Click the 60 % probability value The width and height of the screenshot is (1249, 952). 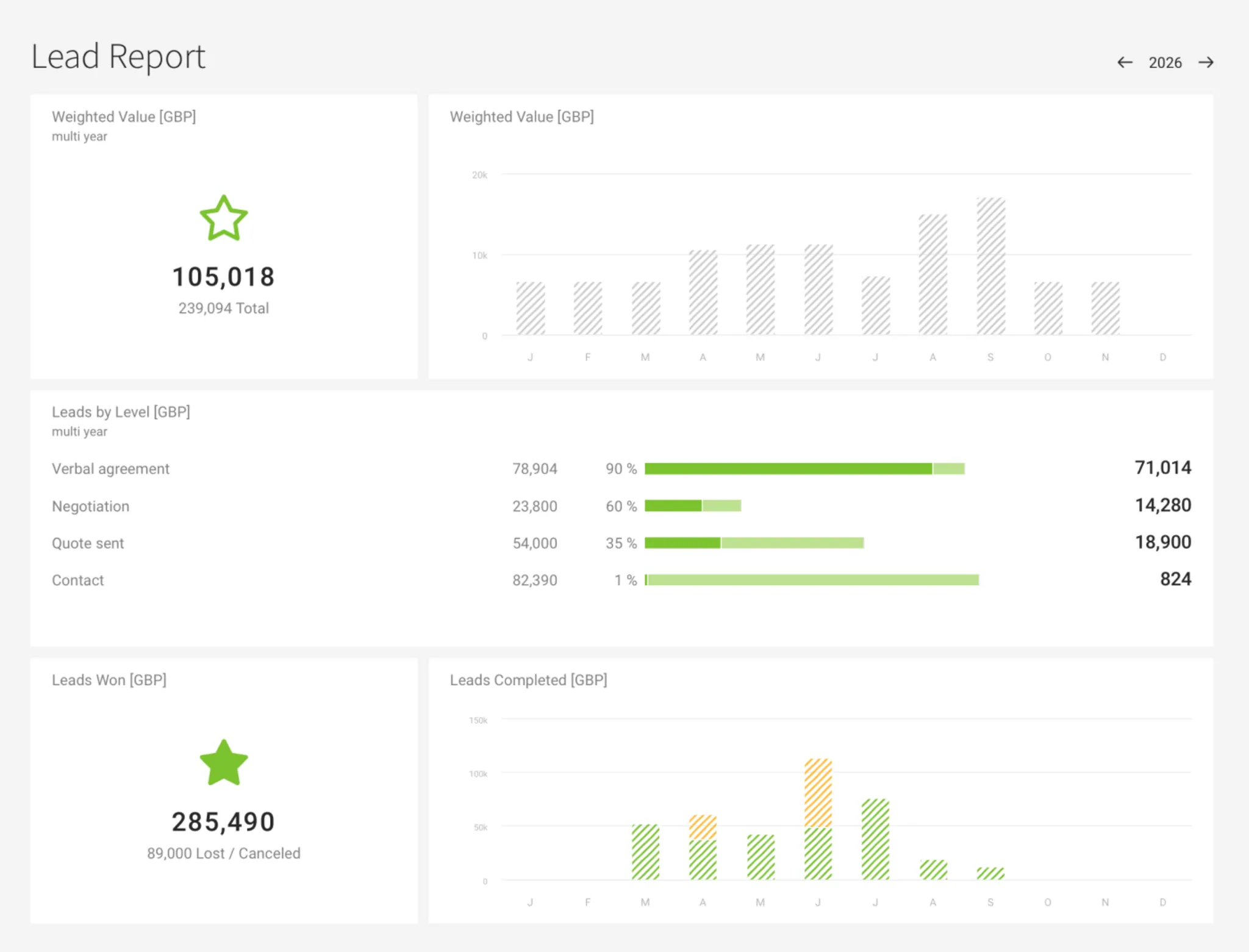(621, 506)
